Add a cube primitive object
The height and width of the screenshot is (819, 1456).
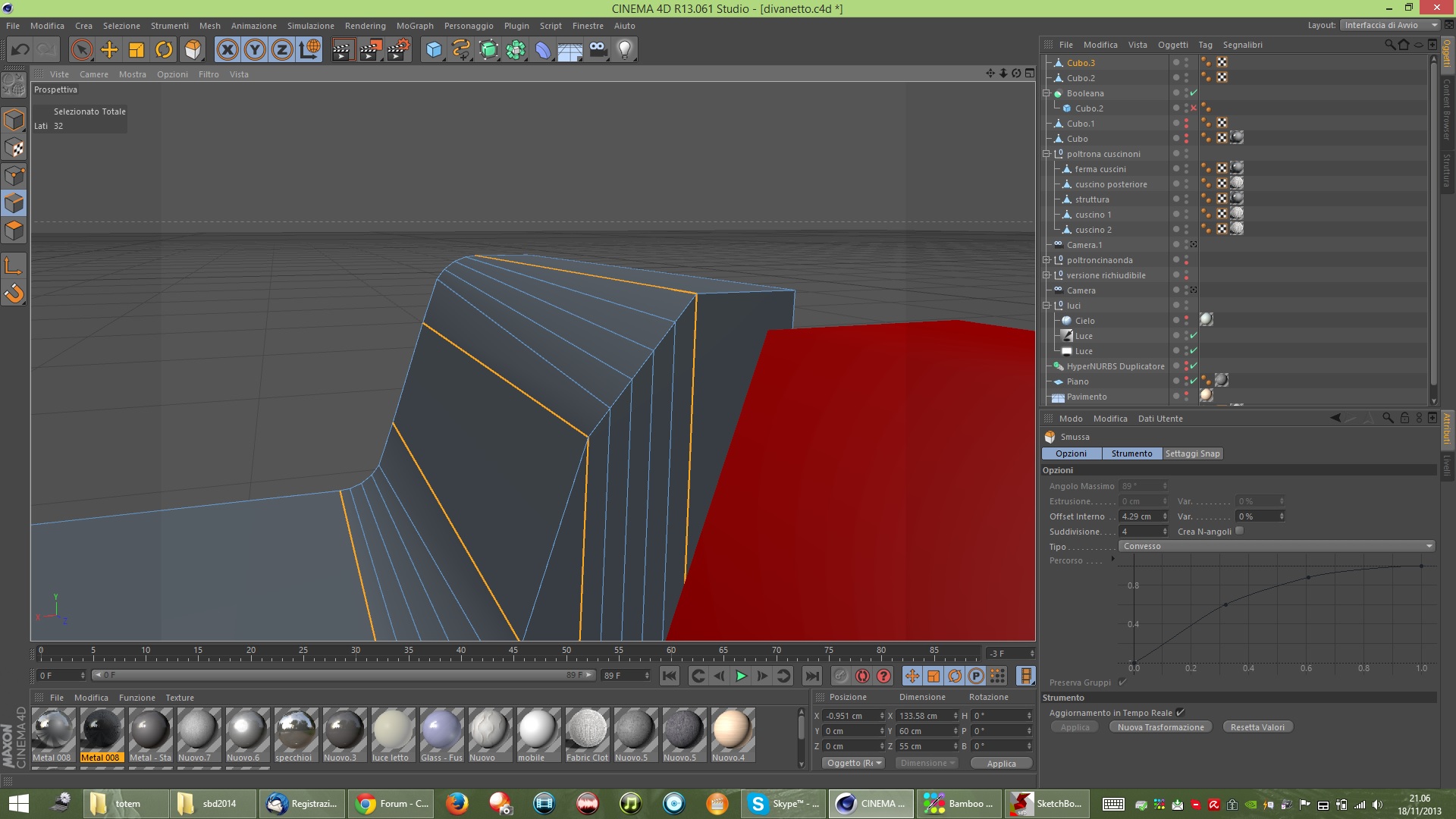click(x=434, y=50)
